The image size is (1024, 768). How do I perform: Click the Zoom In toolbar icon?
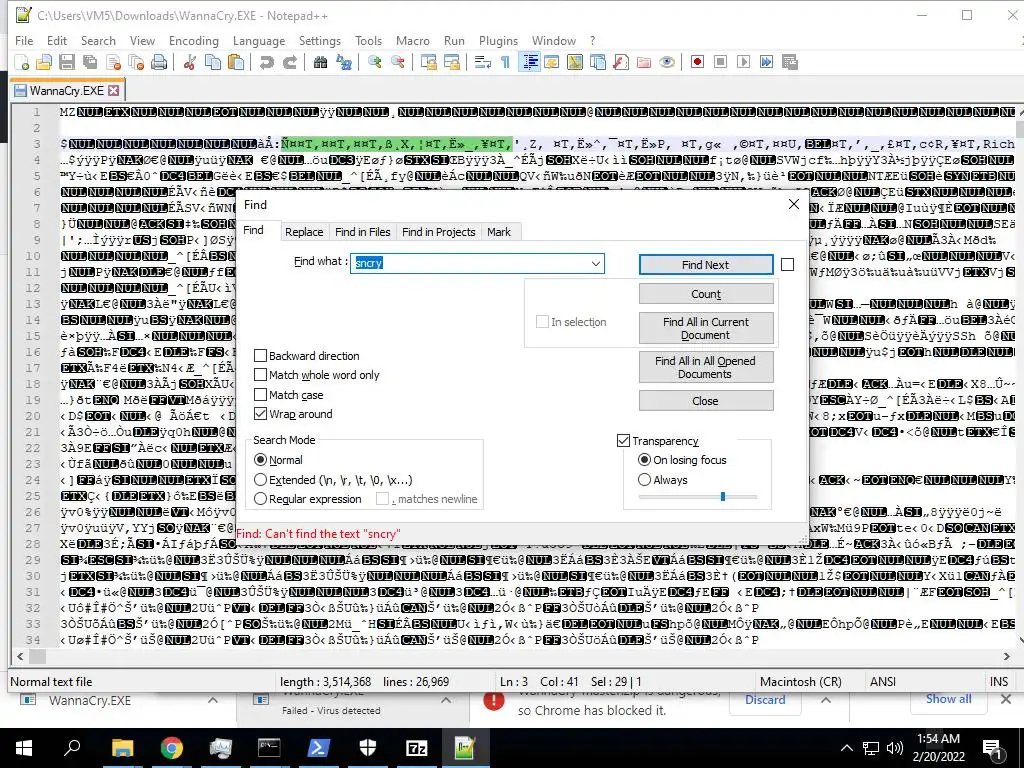click(375, 62)
